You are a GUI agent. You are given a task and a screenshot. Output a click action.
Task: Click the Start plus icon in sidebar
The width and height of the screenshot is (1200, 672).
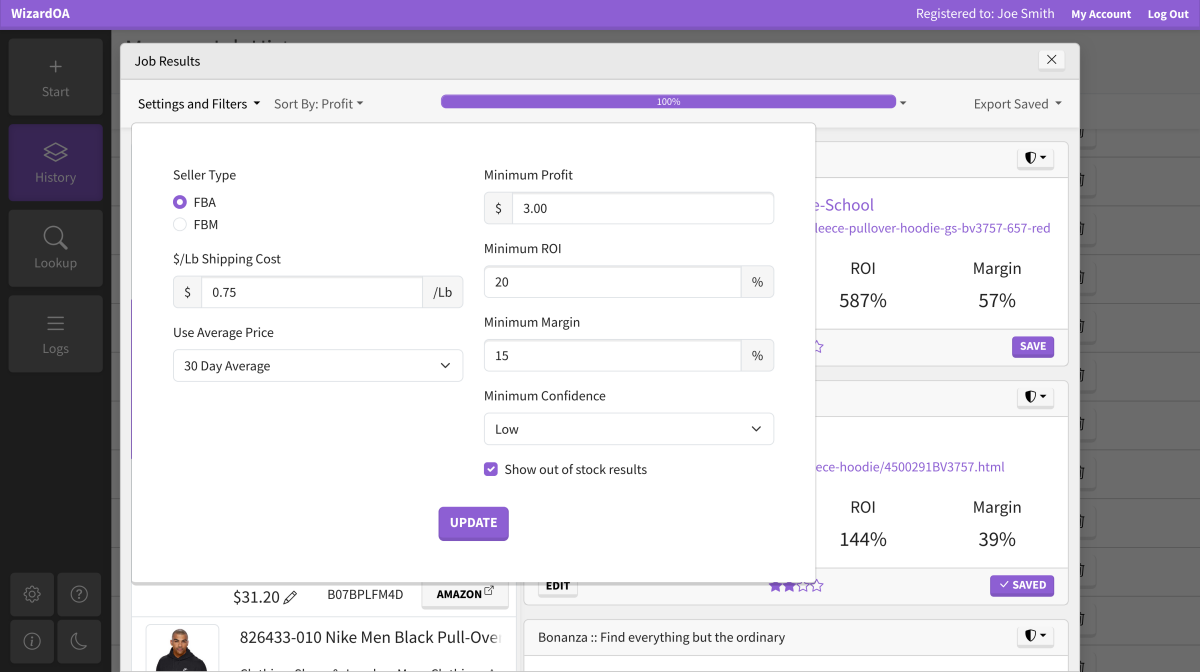click(55, 67)
